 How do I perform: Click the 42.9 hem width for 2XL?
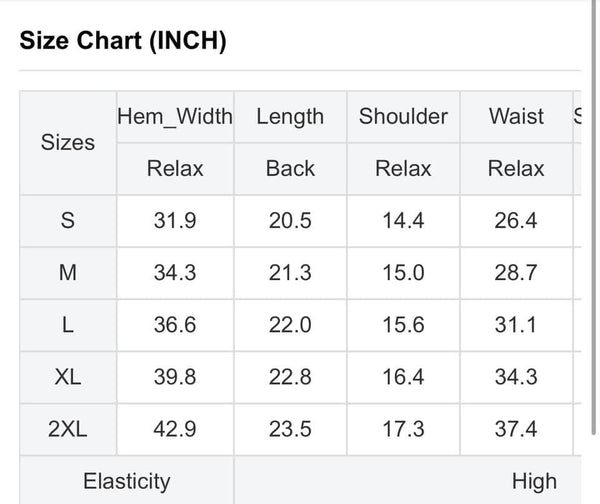pyautogui.click(x=175, y=429)
